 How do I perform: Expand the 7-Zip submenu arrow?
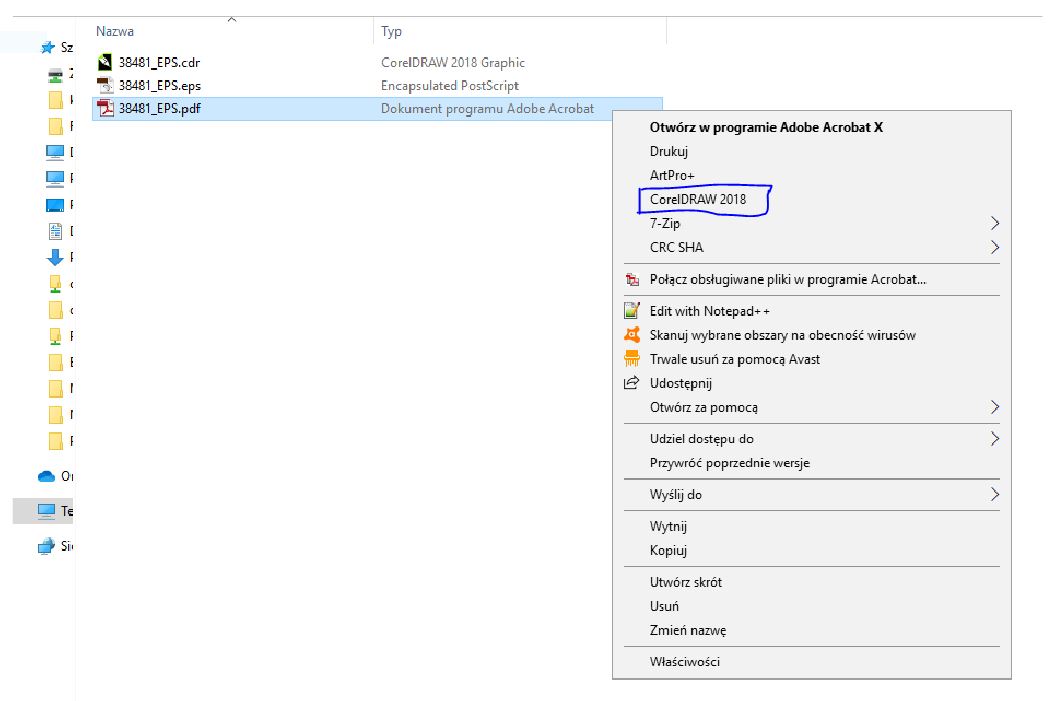[x=994, y=224]
